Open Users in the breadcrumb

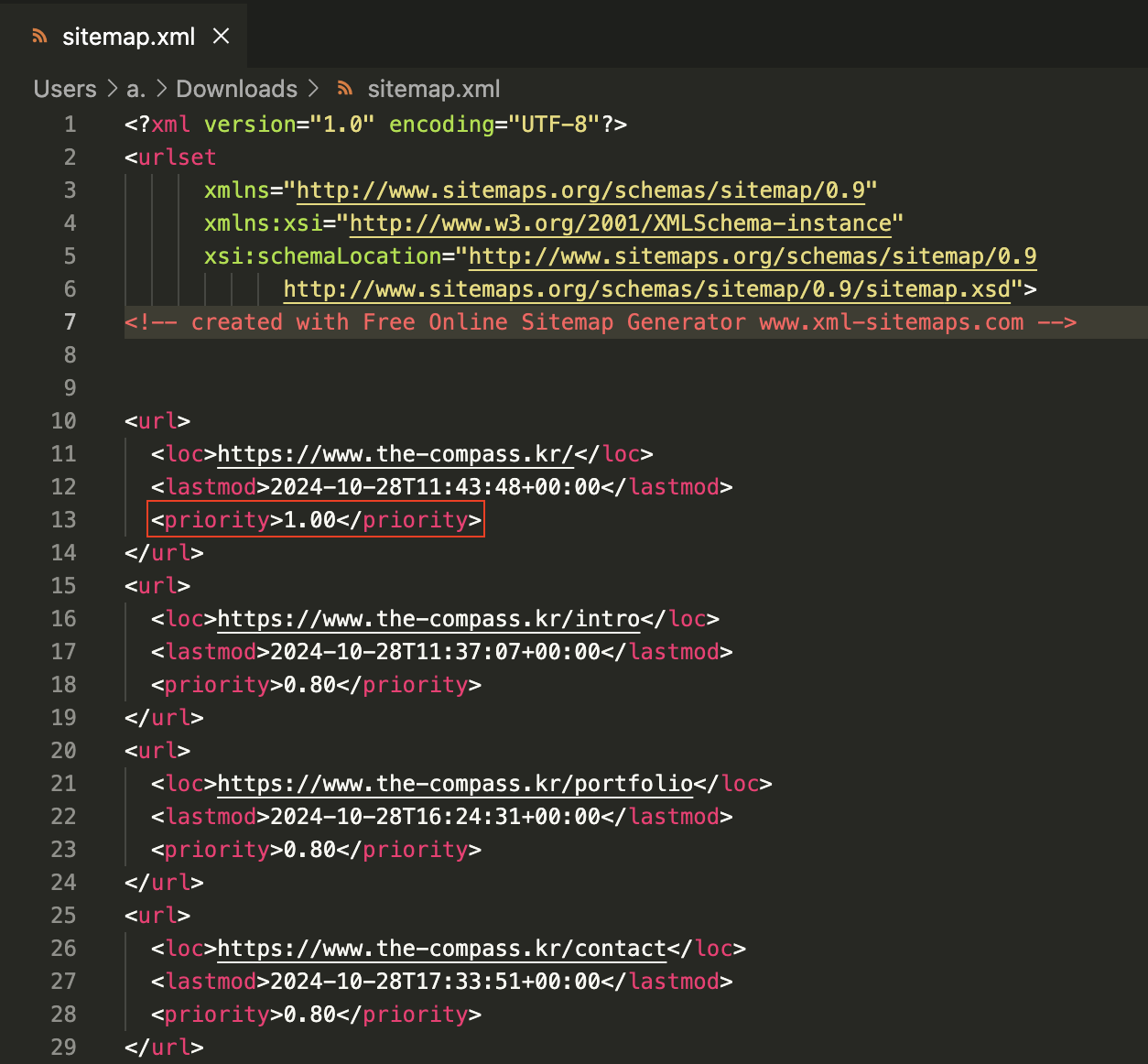tap(65, 89)
